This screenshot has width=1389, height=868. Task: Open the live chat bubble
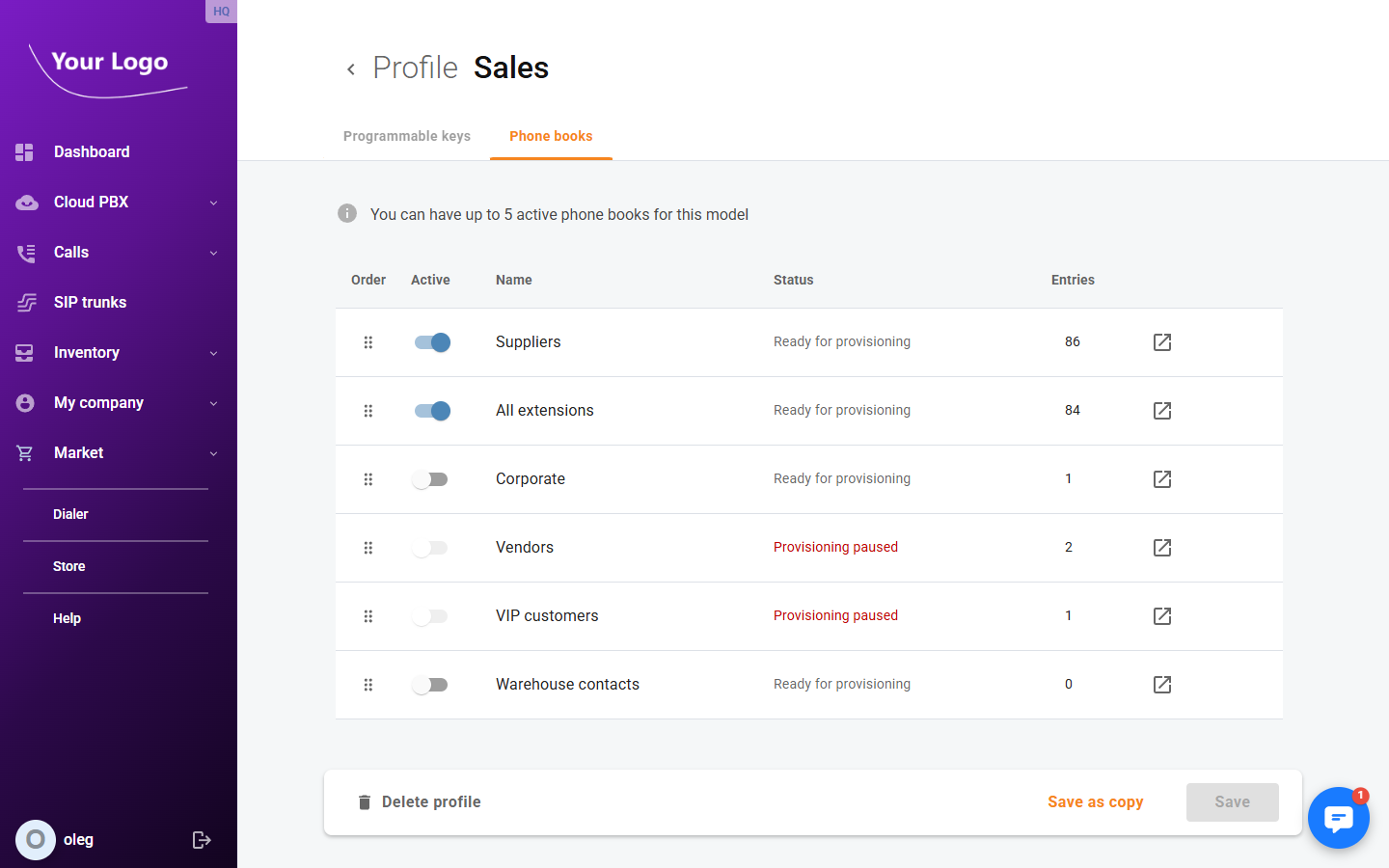[x=1338, y=818]
